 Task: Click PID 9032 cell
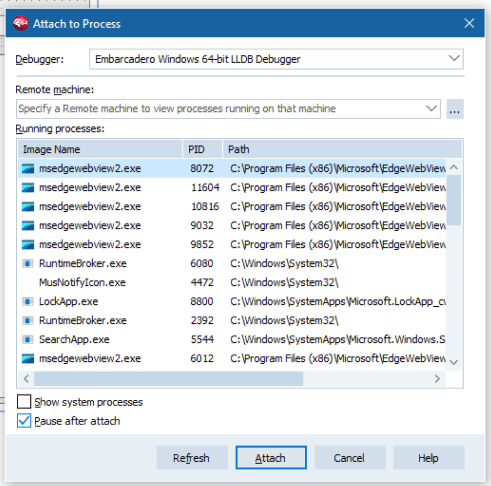[x=202, y=226]
